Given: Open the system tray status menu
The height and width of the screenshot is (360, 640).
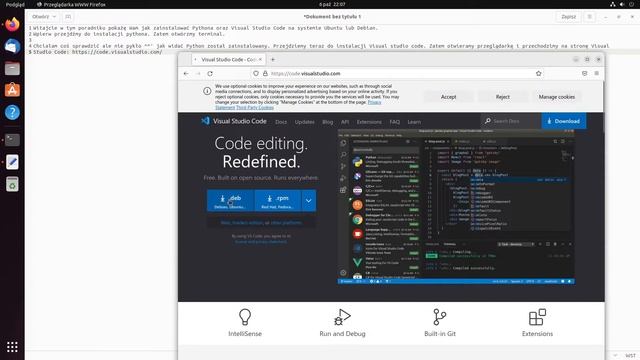Looking at the screenshot, I should (622, 4).
